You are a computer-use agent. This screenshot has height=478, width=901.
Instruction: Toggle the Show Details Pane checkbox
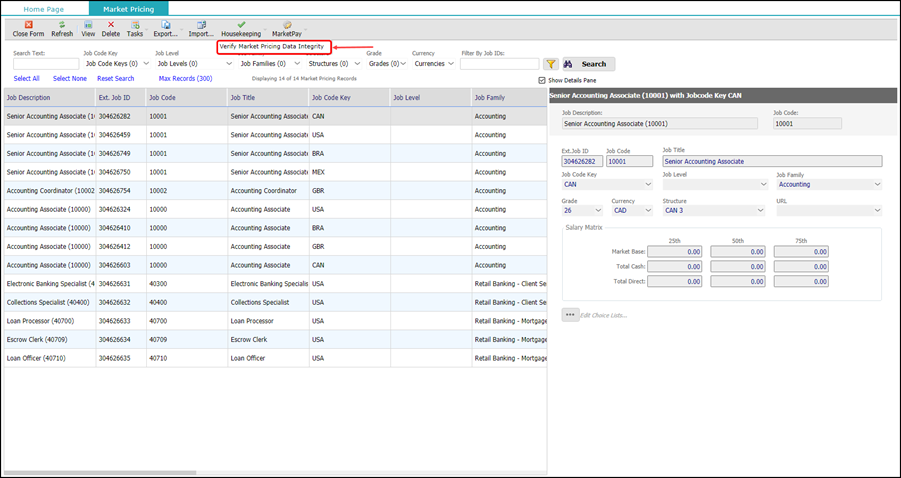coord(542,80)
